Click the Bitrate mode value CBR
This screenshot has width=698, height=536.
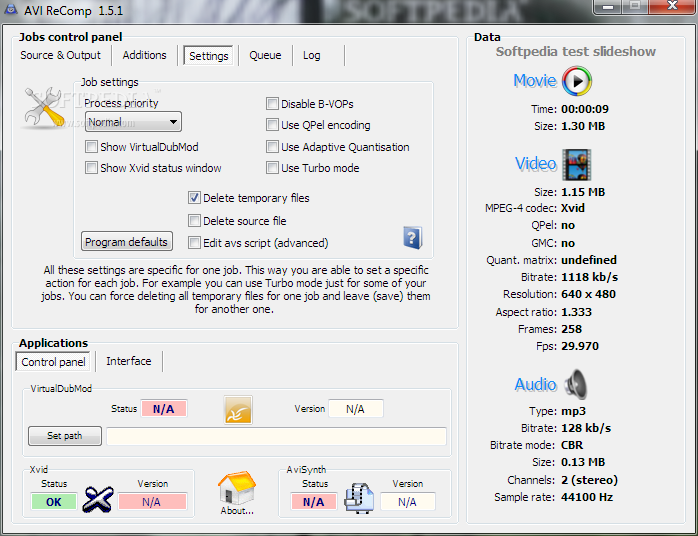[572, 445]
